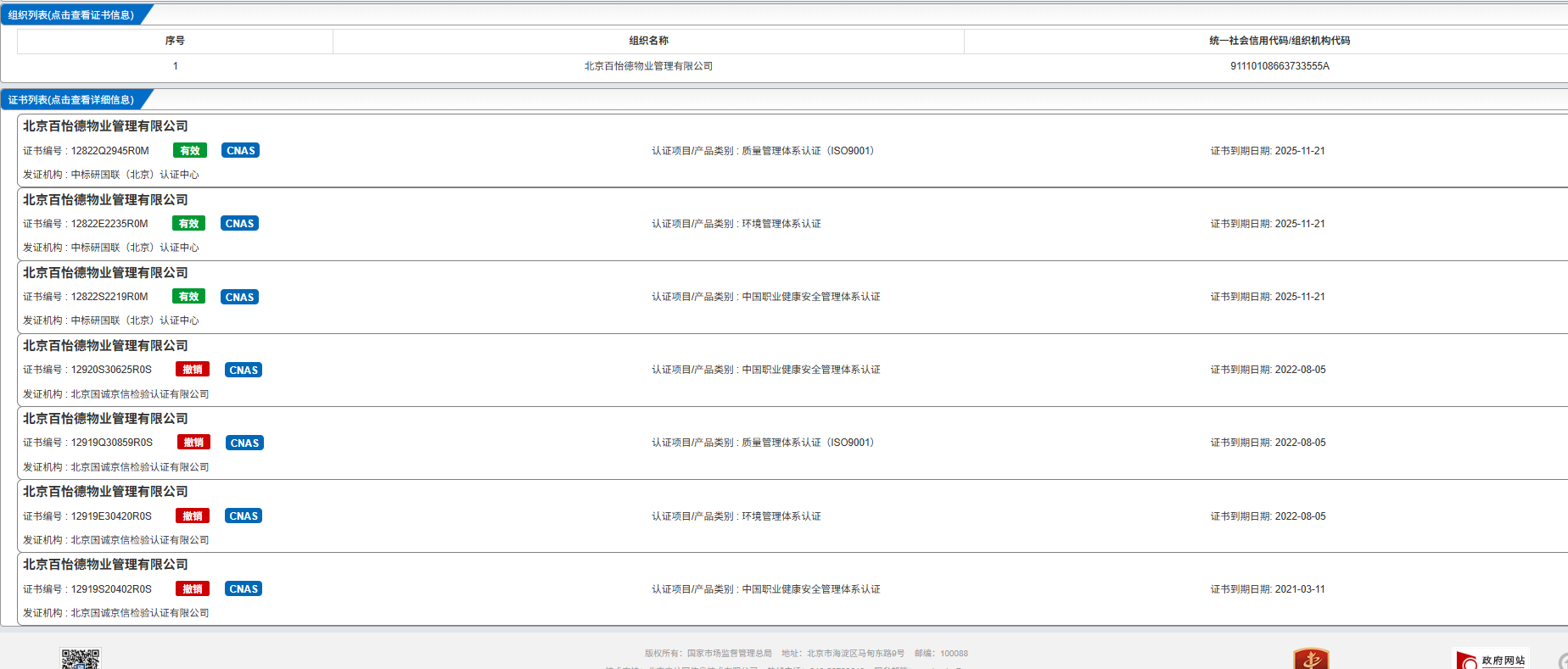Select the CNAS badge beside certificate 12822S2219R0M

pos(240,297)
